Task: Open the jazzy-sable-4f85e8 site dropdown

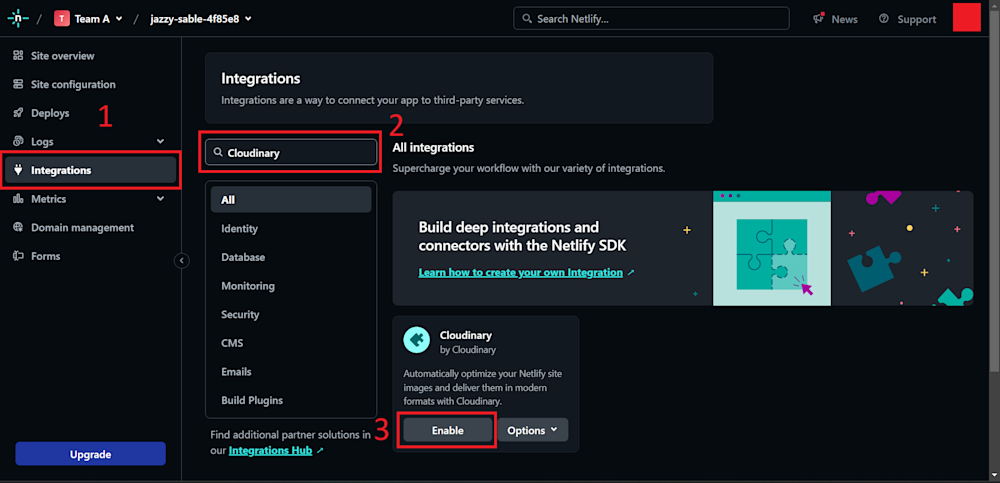Action: 201,18
